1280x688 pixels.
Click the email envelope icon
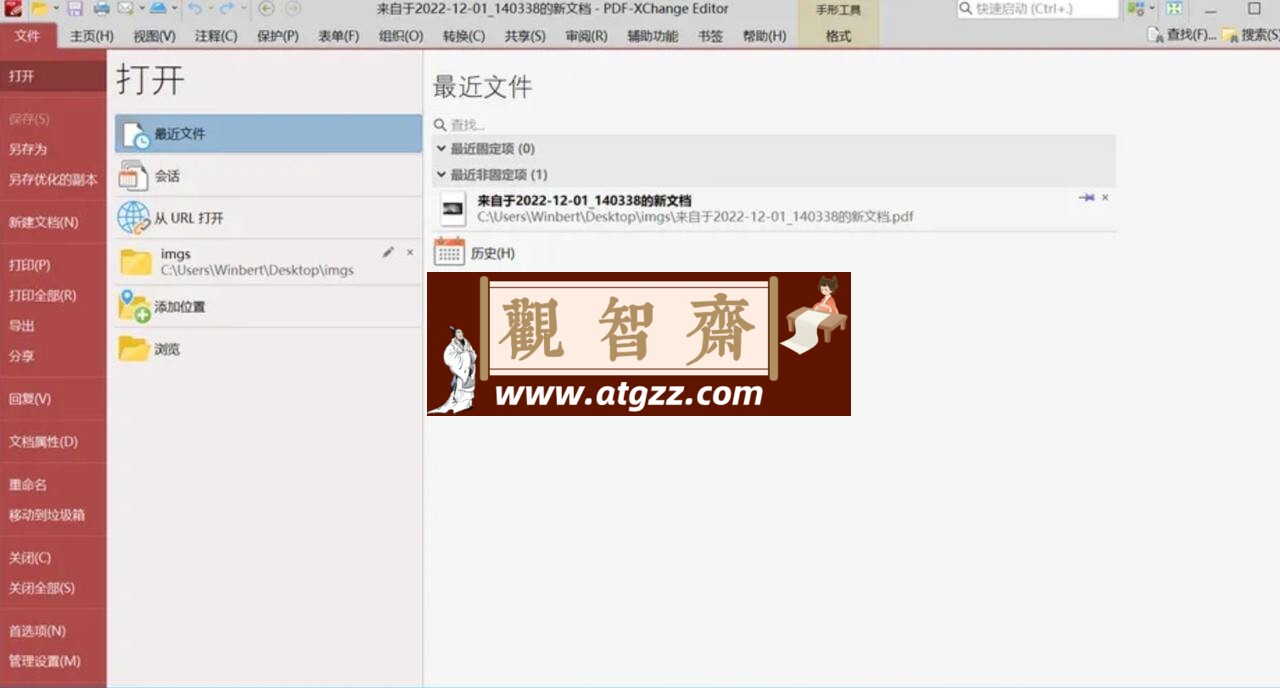tap(126, 8)
